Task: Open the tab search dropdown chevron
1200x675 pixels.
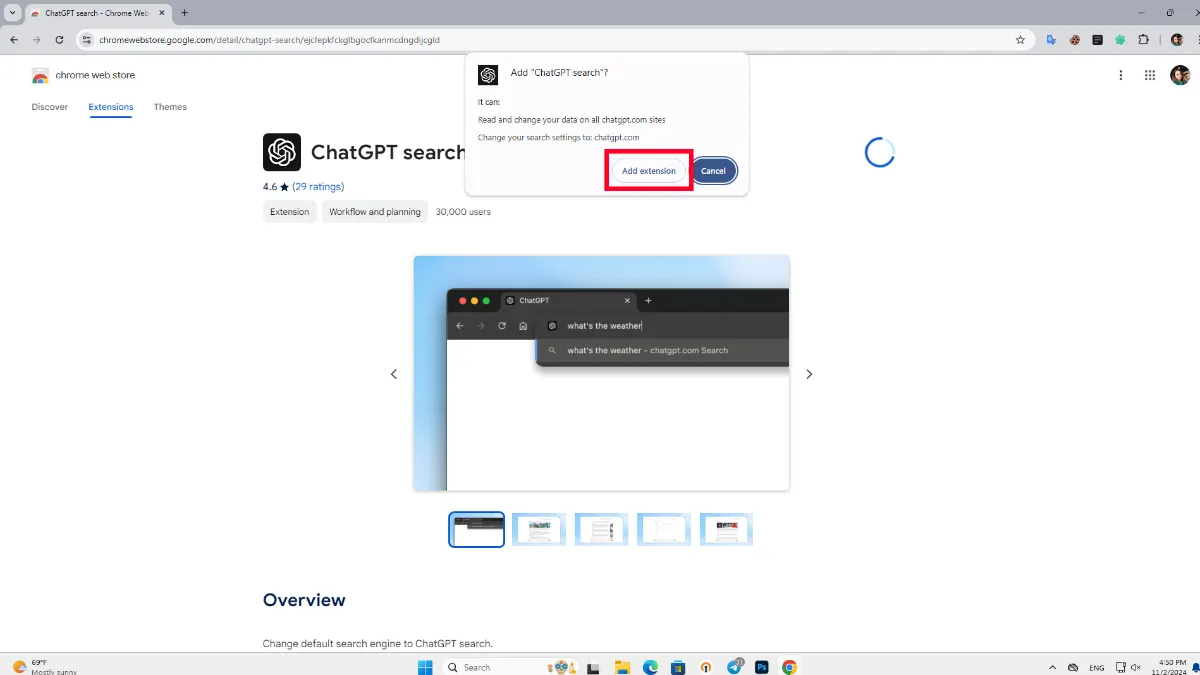Action: click(12, 13)
